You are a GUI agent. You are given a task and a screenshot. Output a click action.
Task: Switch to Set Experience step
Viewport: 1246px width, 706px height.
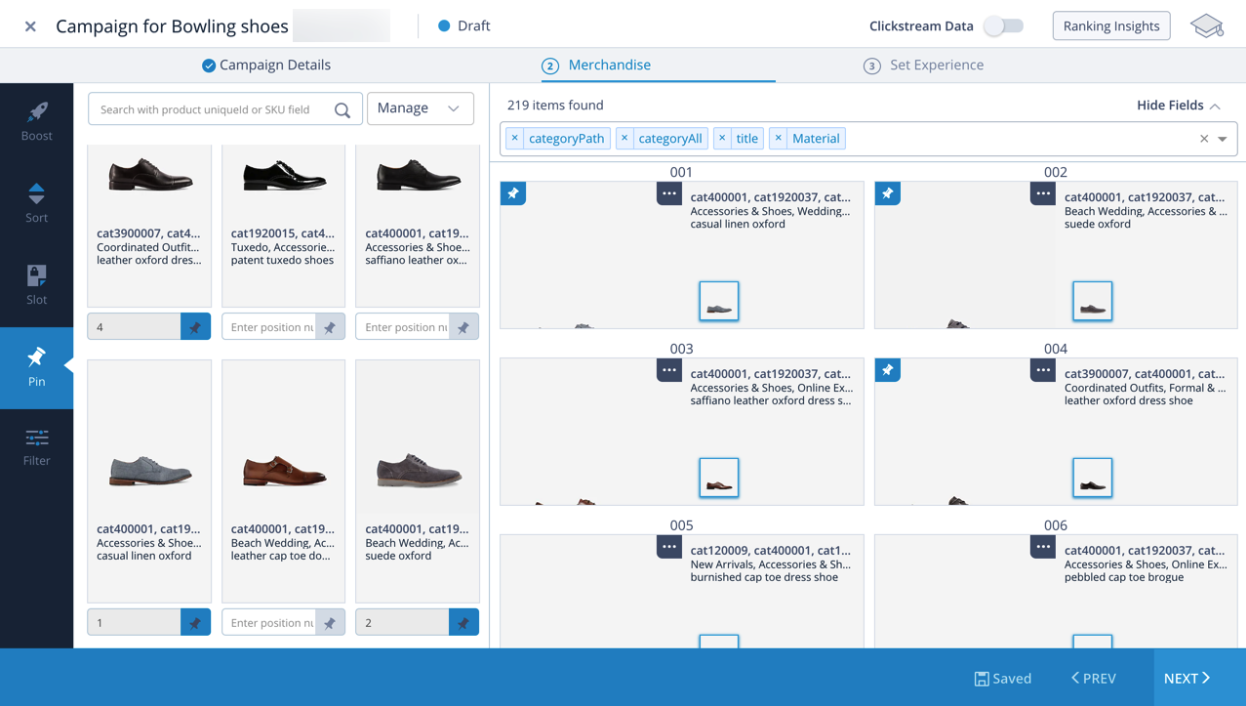pyautogui.click(x=923, y=65)
